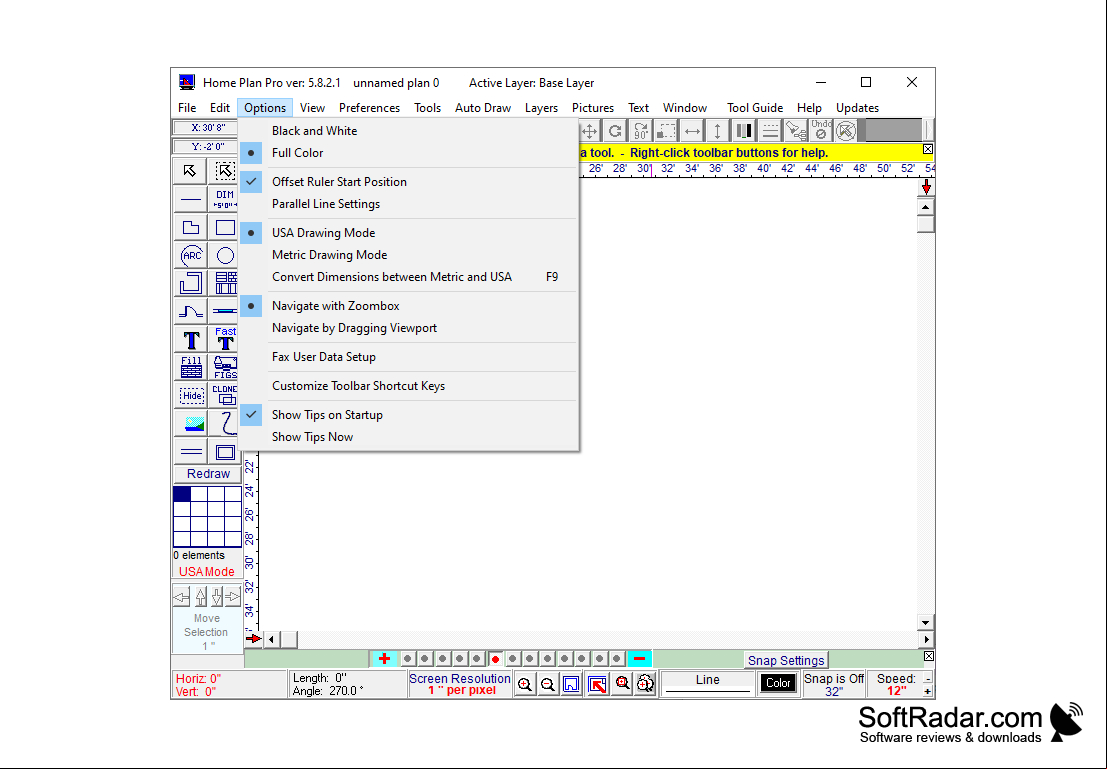Open the Edit menu
1107x769 pixels.
point(220,108)
